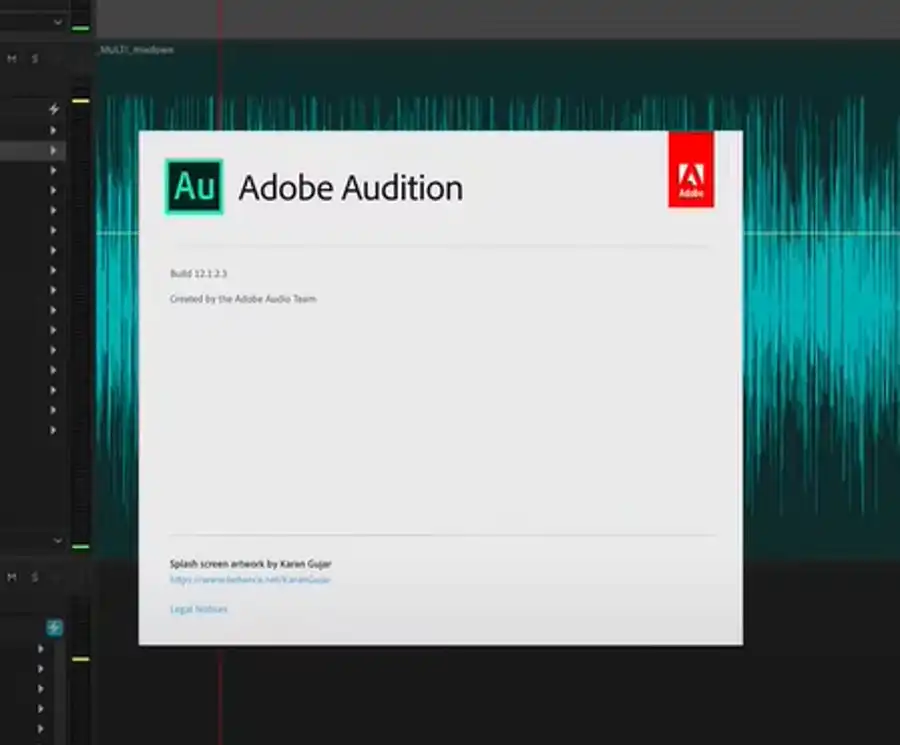Click the Build 12.1.2.3 version text
The image size is (900, 745).
199,273
